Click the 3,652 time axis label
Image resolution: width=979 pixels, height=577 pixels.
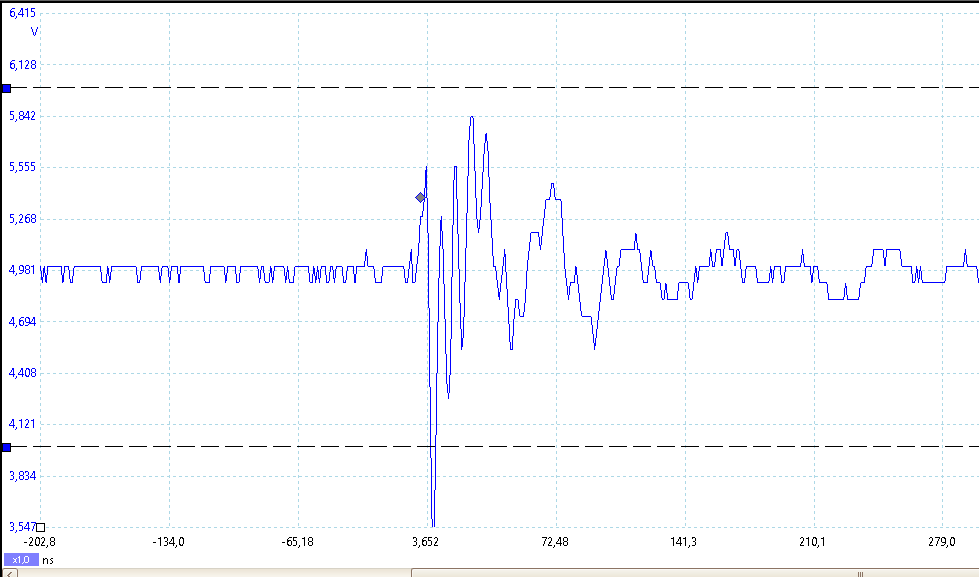coord(426,542)
